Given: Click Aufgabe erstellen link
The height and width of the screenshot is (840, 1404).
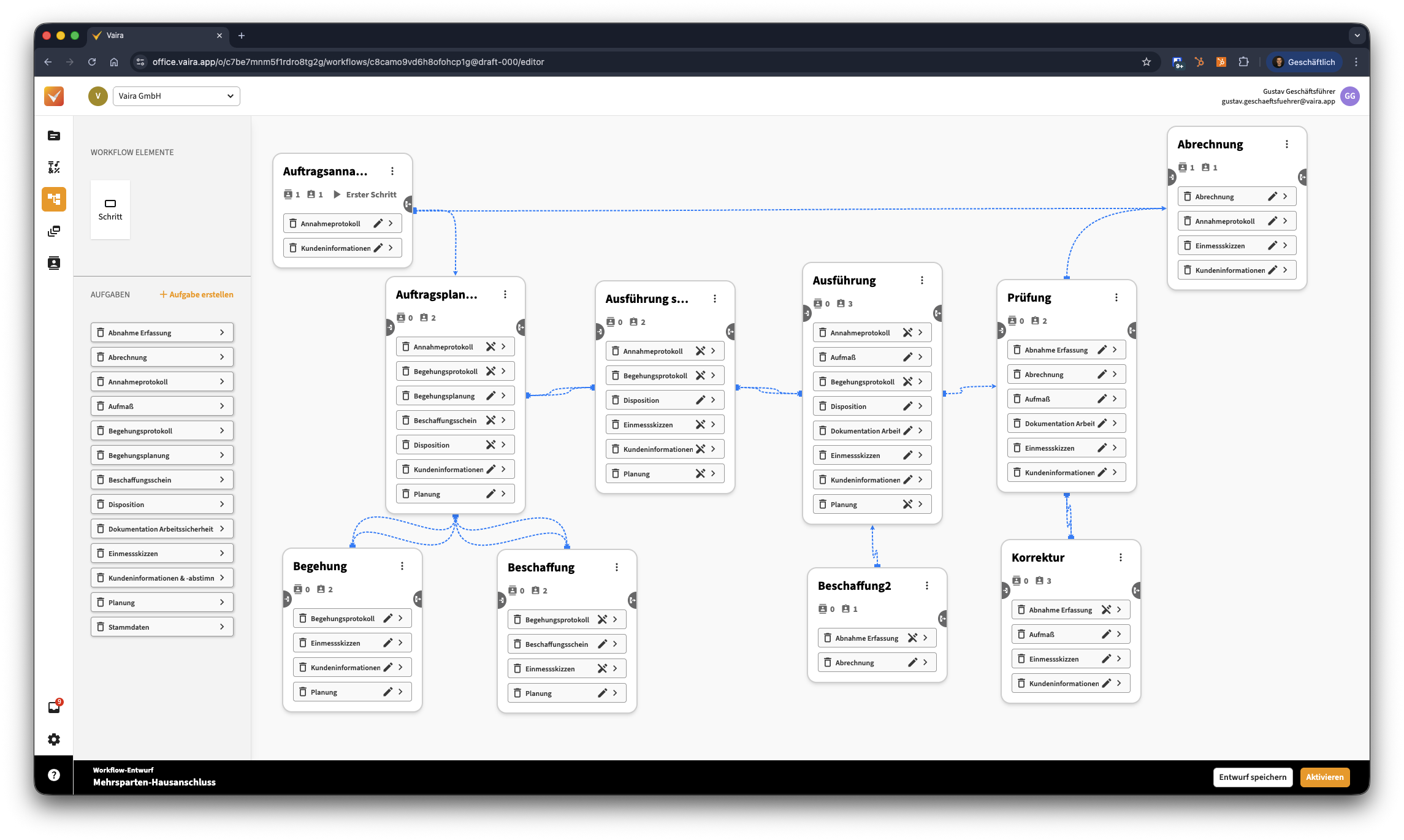Looking at the screenshot, I should pyautogui.click(x=196, y=294).
